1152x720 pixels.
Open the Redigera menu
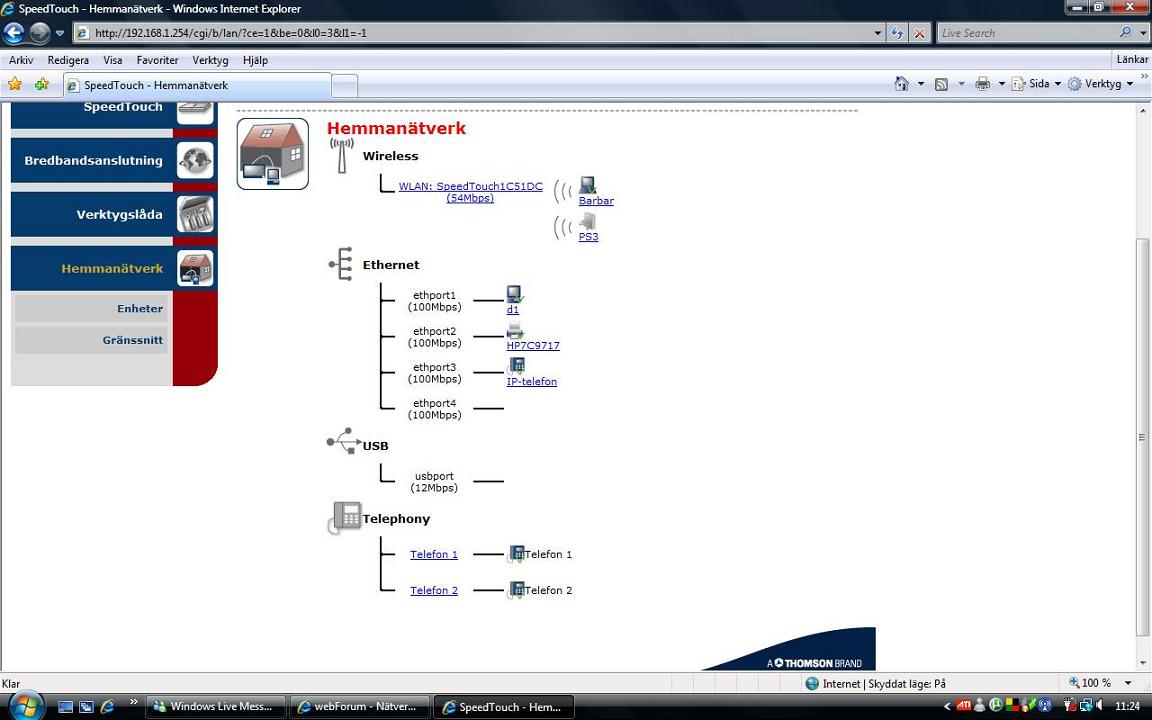click(68, 60)
